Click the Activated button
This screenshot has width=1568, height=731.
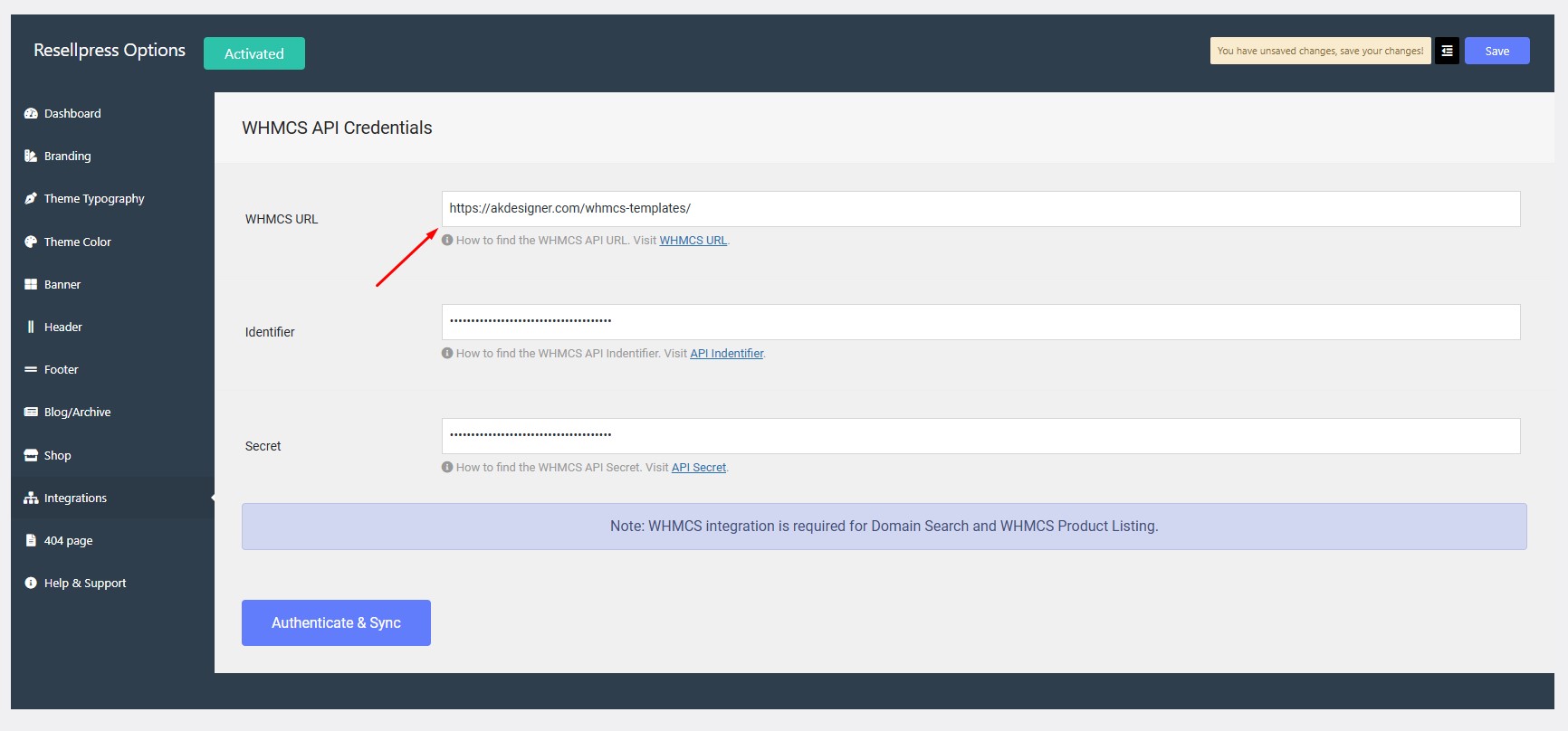[254, 53]
